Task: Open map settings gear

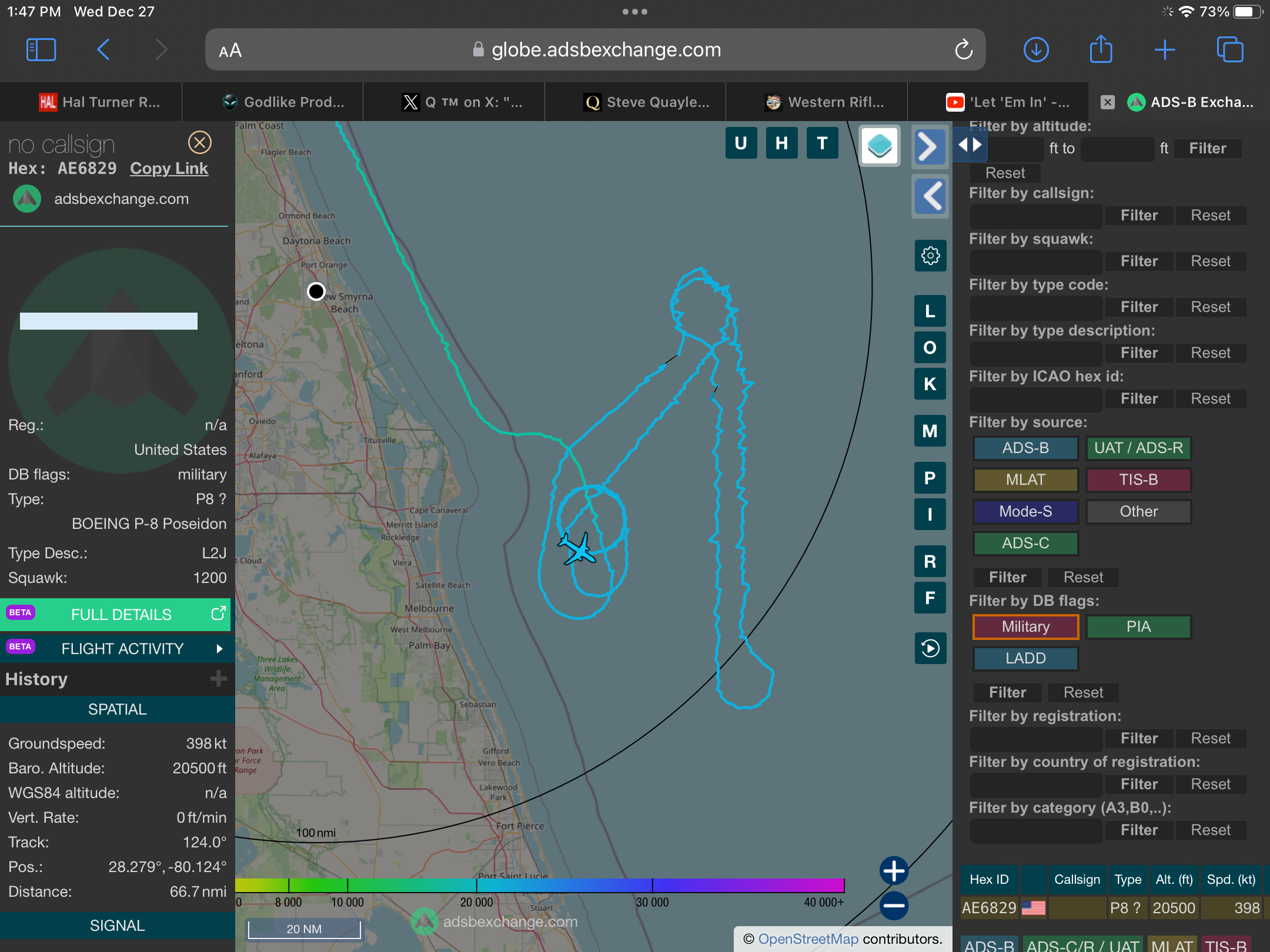Action: coord(930,256)
